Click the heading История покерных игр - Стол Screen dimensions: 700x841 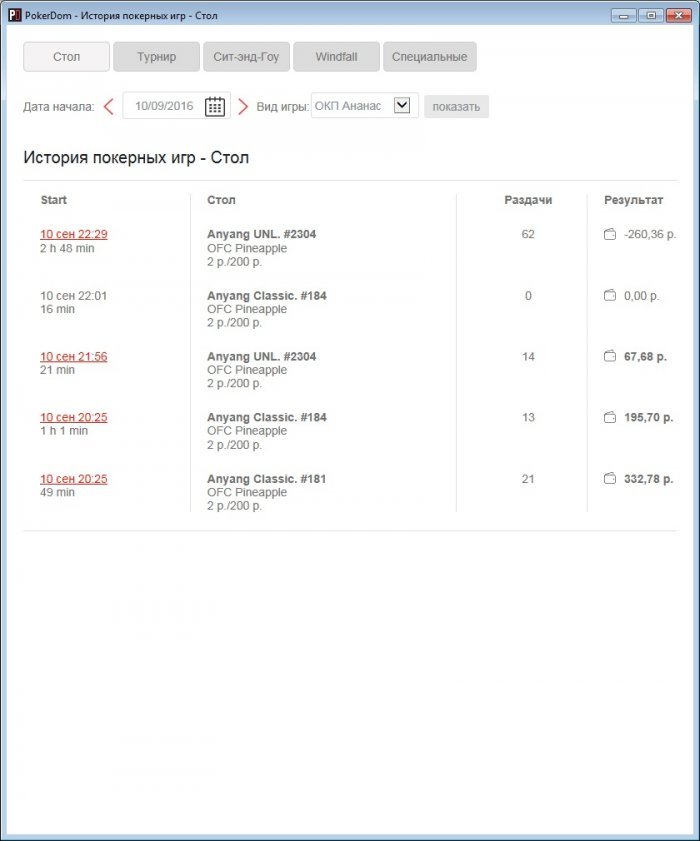[136, 158]
